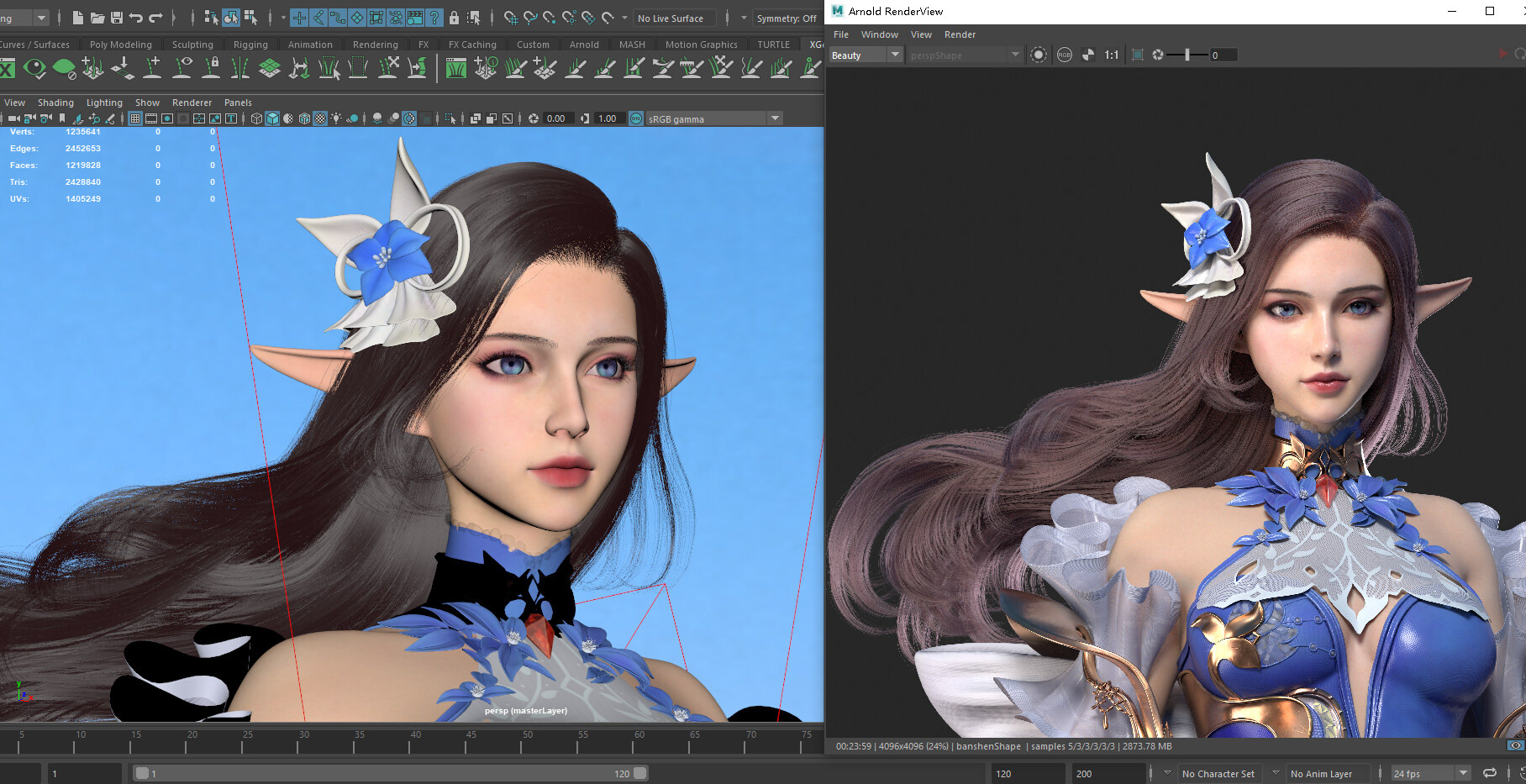Open the Beauty AOV dropdown

(866, 55)
